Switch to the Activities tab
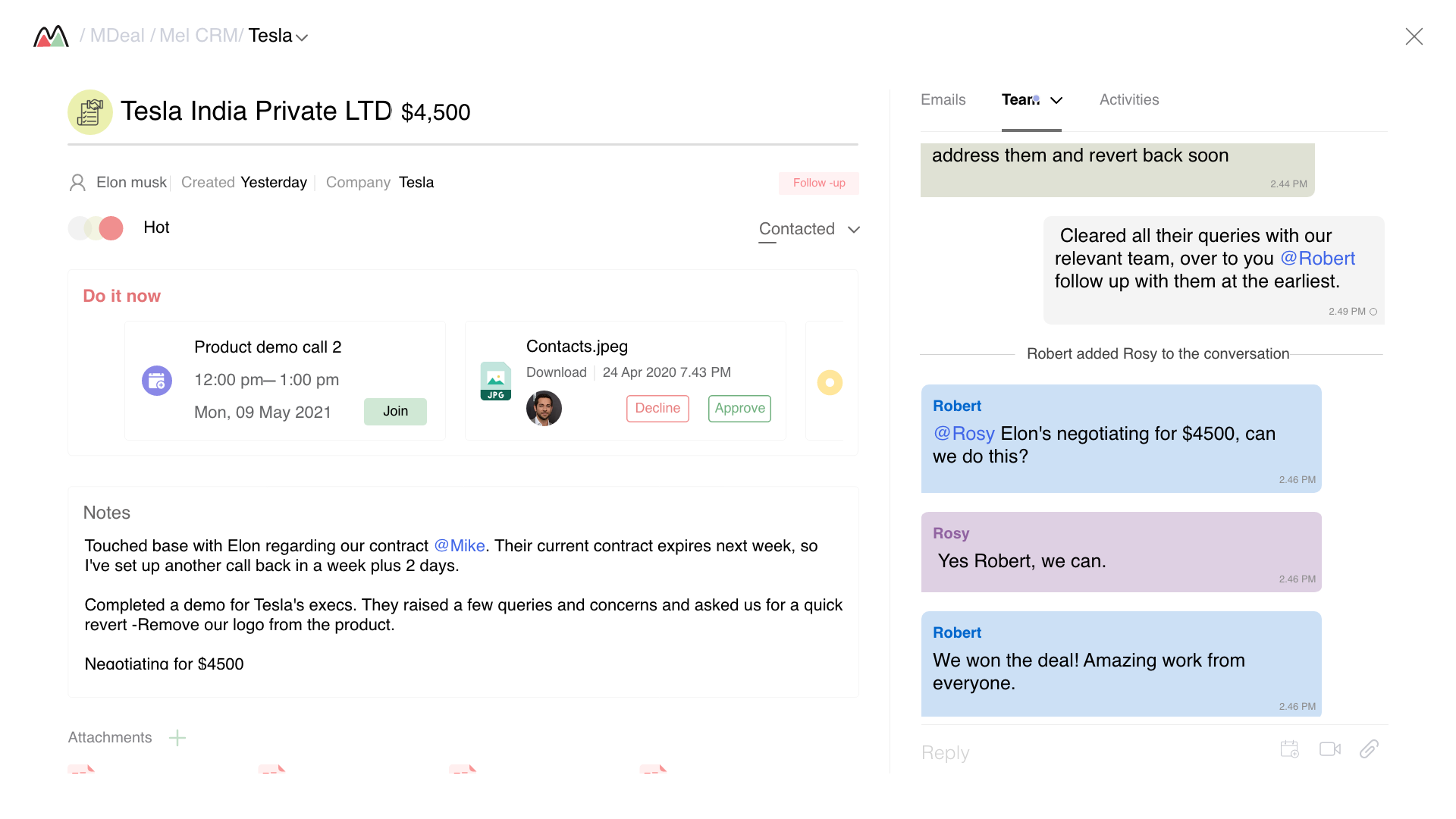 click(x=1129, y=100)
